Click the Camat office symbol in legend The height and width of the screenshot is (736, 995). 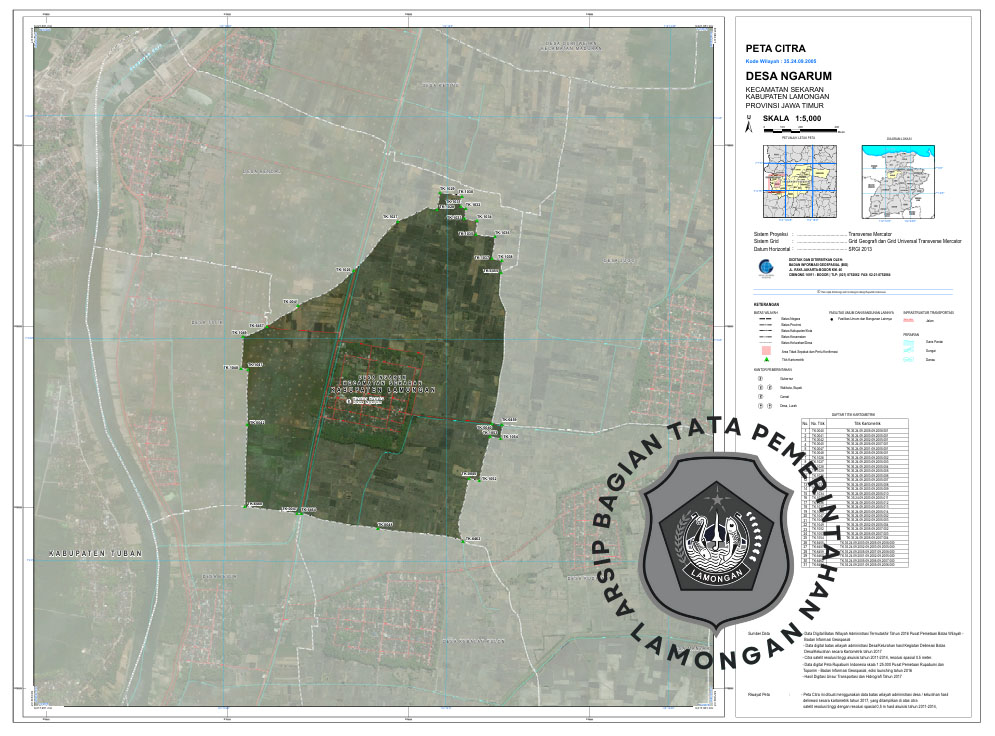click(759, 397)
